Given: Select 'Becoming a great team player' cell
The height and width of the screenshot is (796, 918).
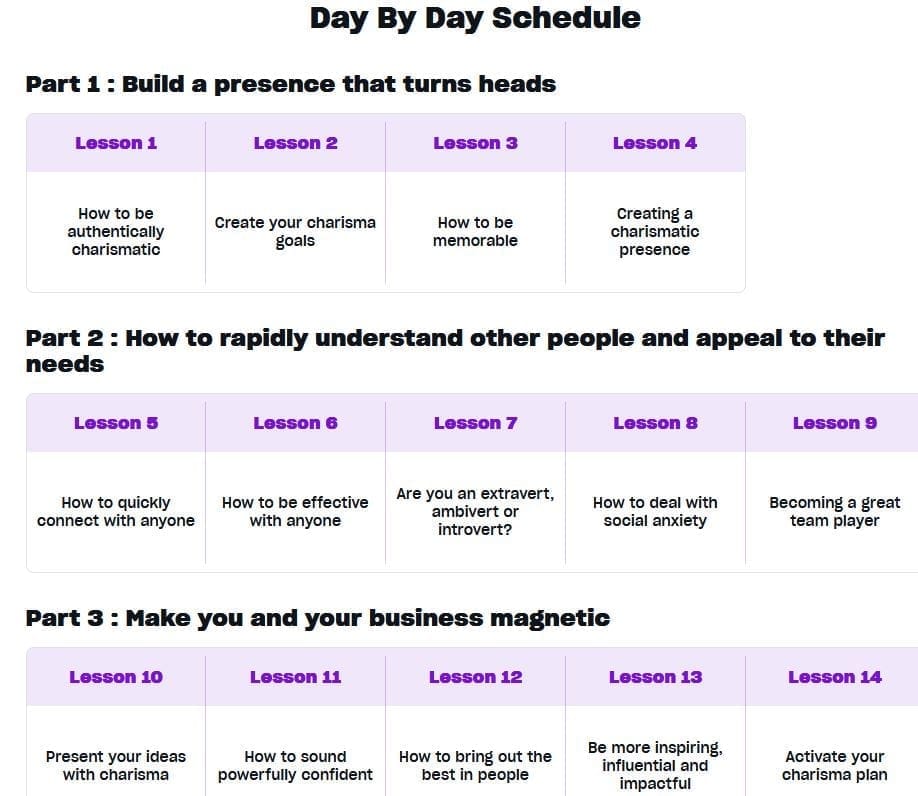Looking at the screenshot, I should coord(834,512).
